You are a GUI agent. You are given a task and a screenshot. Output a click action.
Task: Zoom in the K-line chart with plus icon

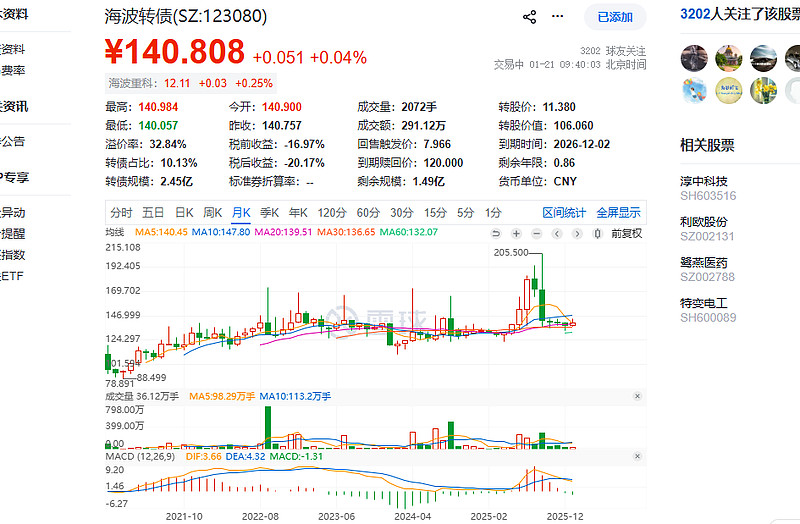pos(516,234)
